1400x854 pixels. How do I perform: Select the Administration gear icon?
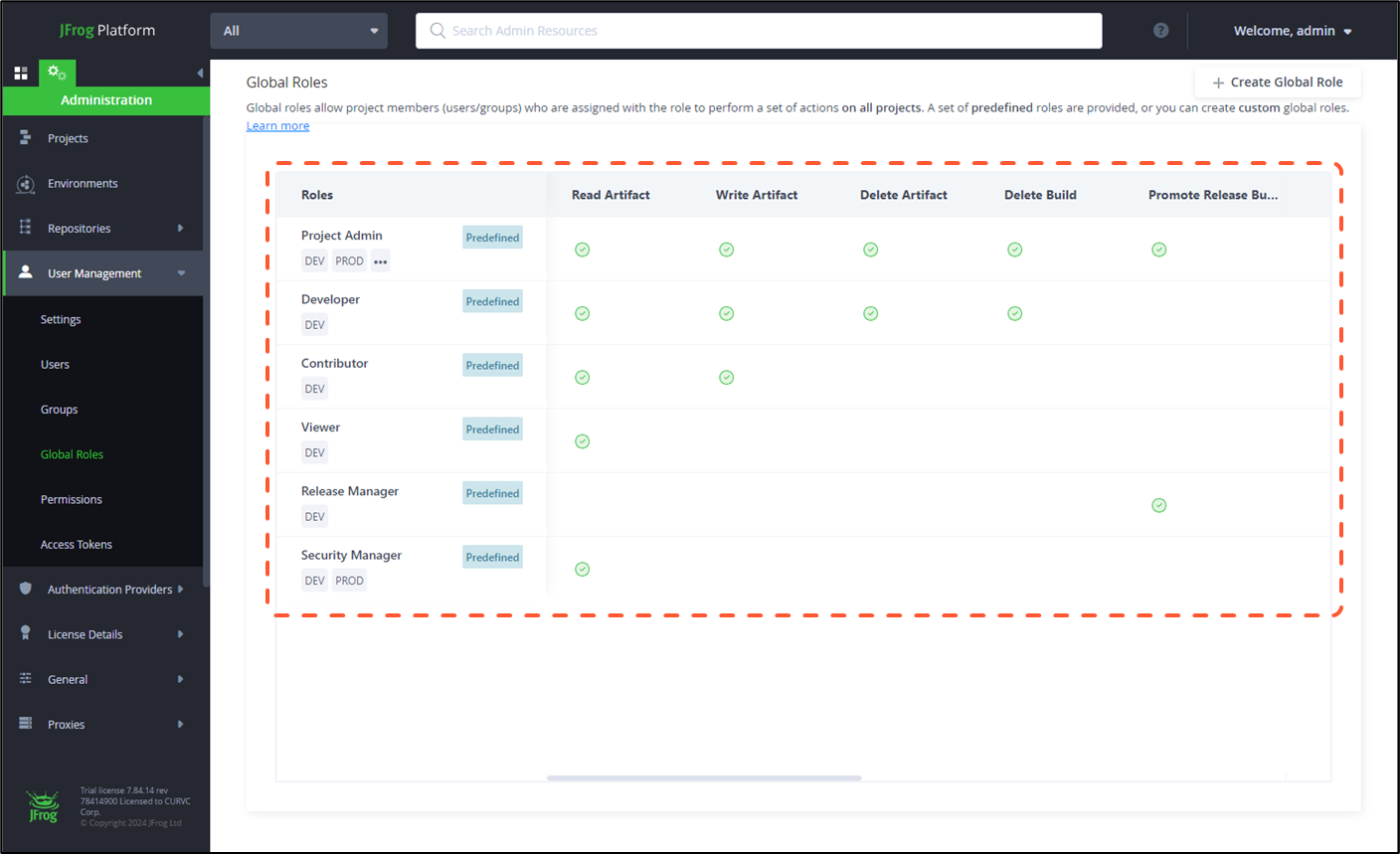pyautogui.click(x=57, y=73)
